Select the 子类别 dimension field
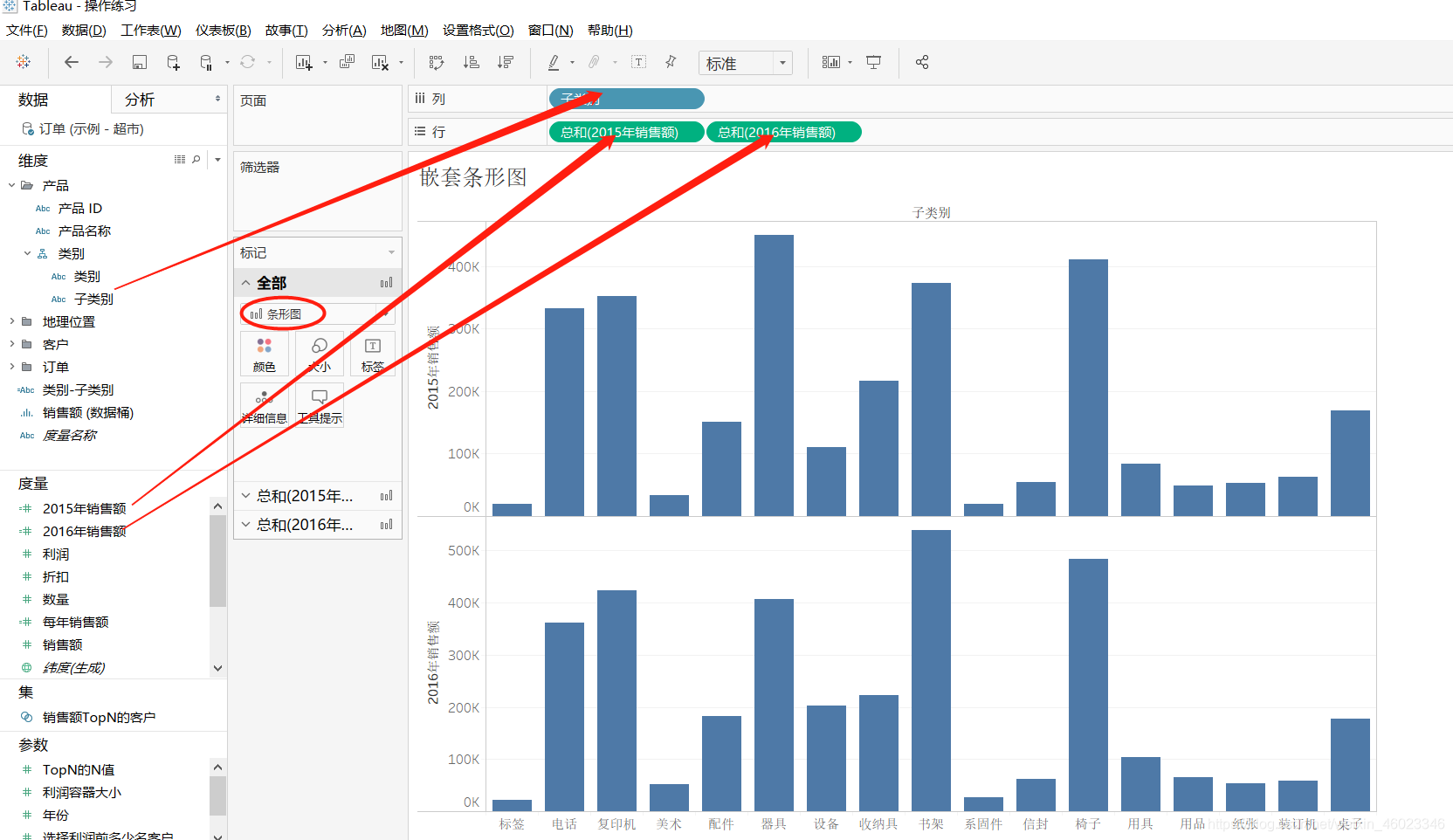Screen dimensions: 1453x840 tap(93, 299)
